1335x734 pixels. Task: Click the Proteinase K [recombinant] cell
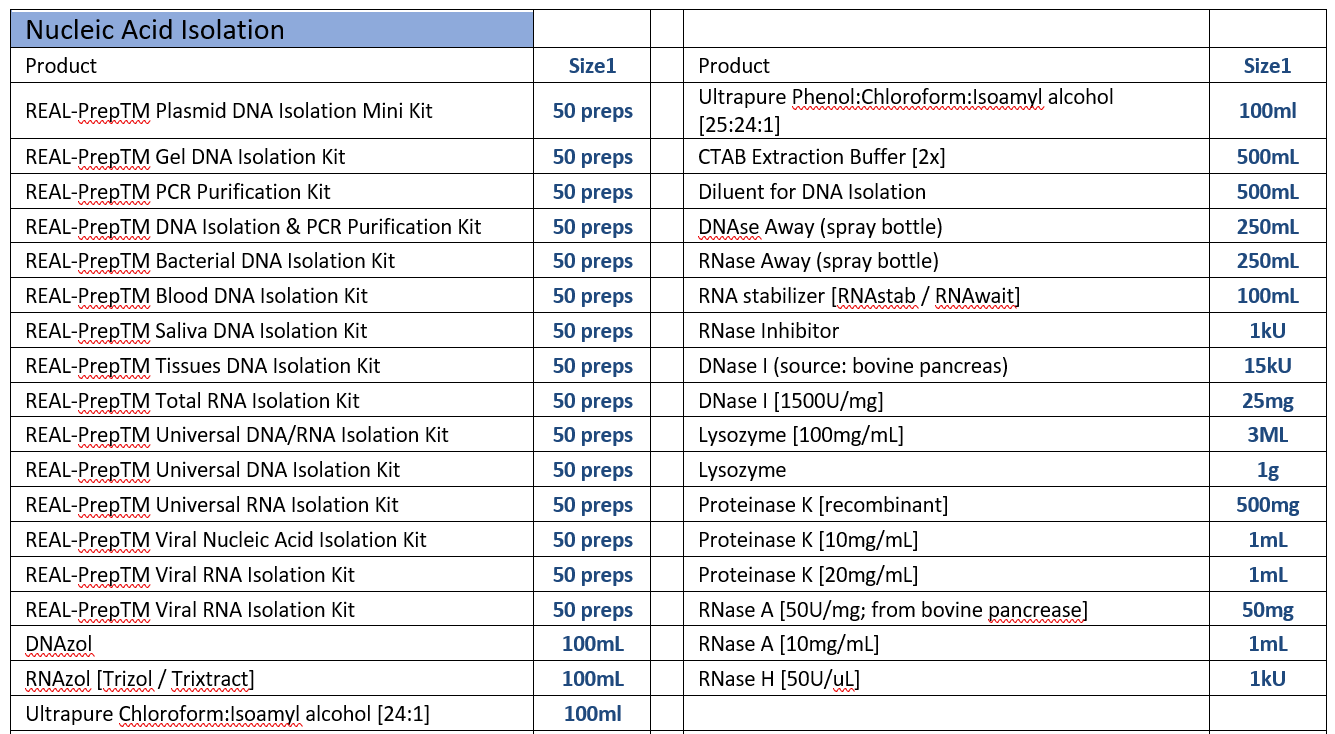click(823, 505)
